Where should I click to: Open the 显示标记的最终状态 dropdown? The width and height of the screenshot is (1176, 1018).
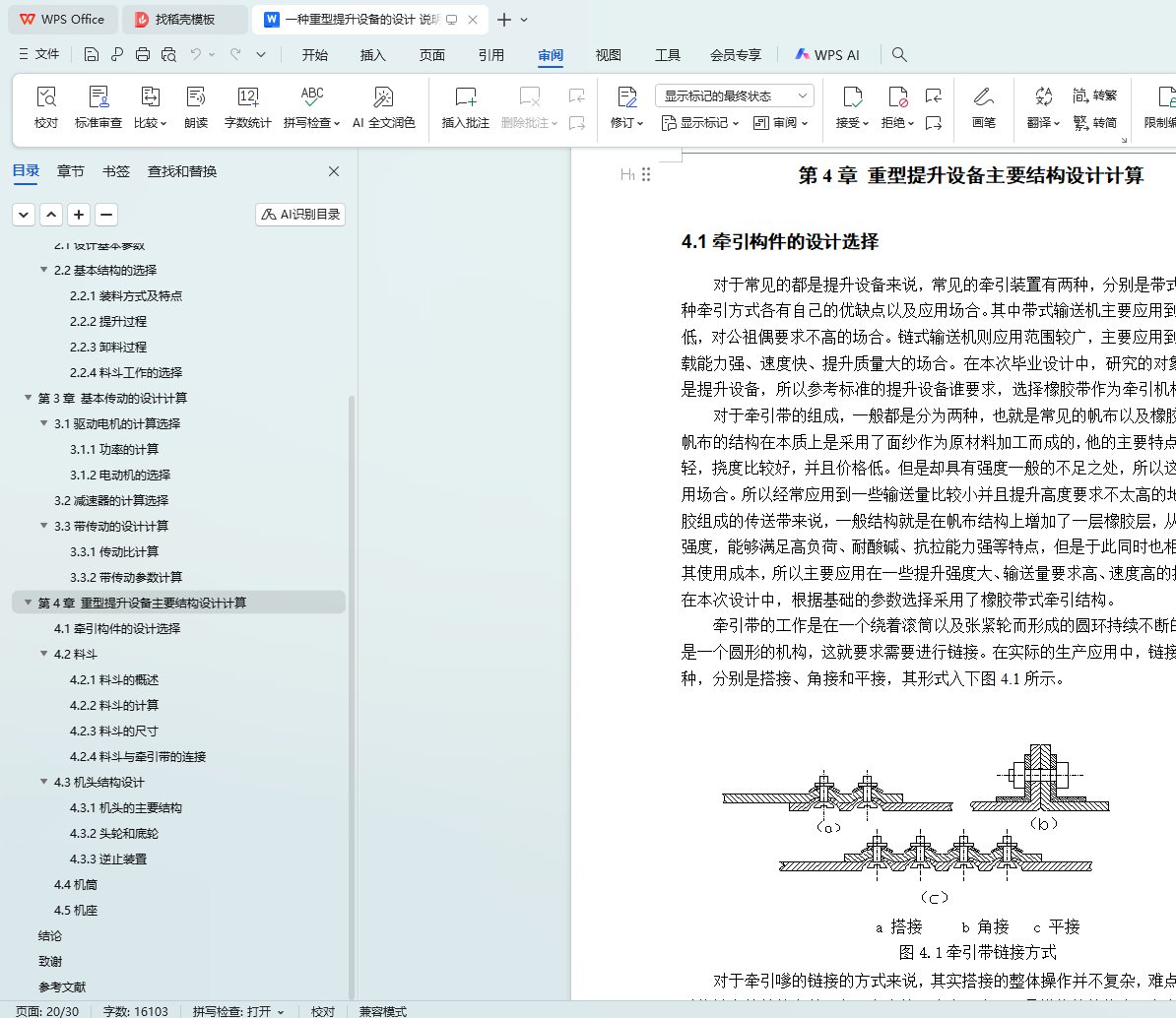(x=734, y=95)
